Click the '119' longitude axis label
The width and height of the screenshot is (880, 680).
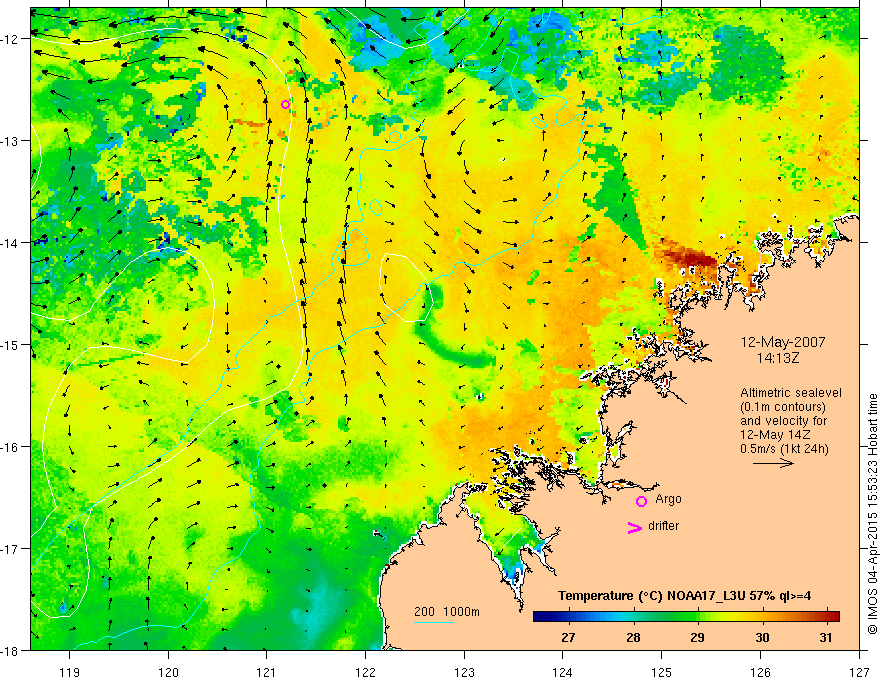[70, 672]
